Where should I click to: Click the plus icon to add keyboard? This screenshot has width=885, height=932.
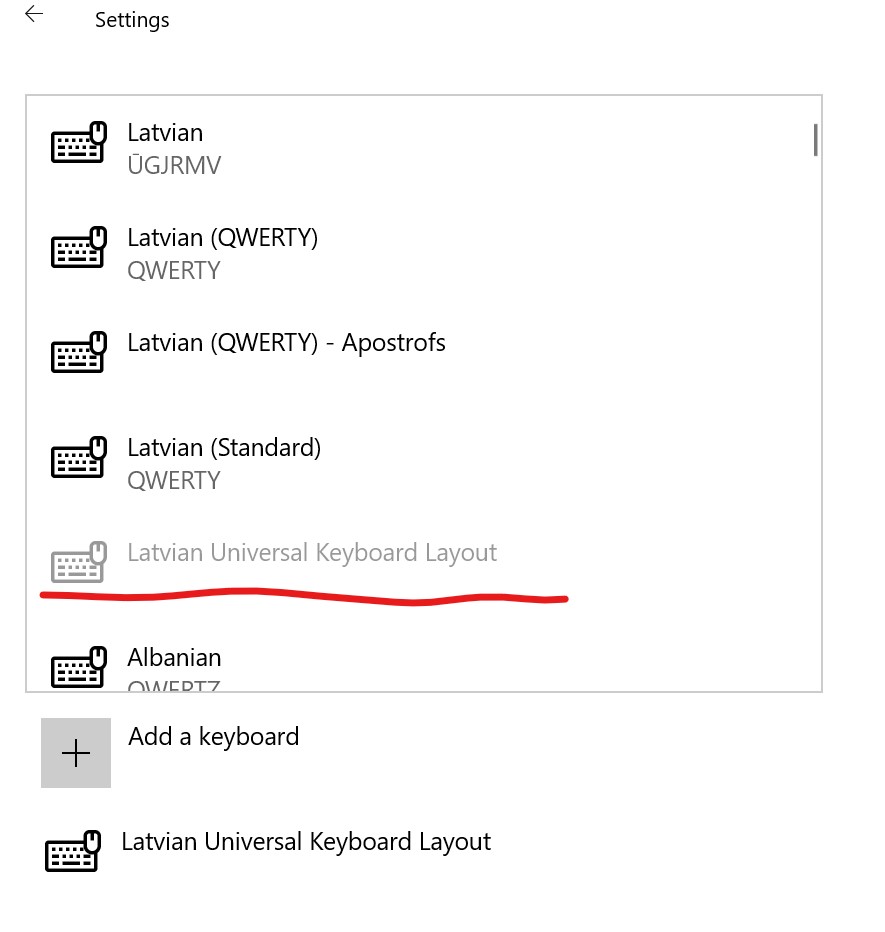(x=75, y=752)
